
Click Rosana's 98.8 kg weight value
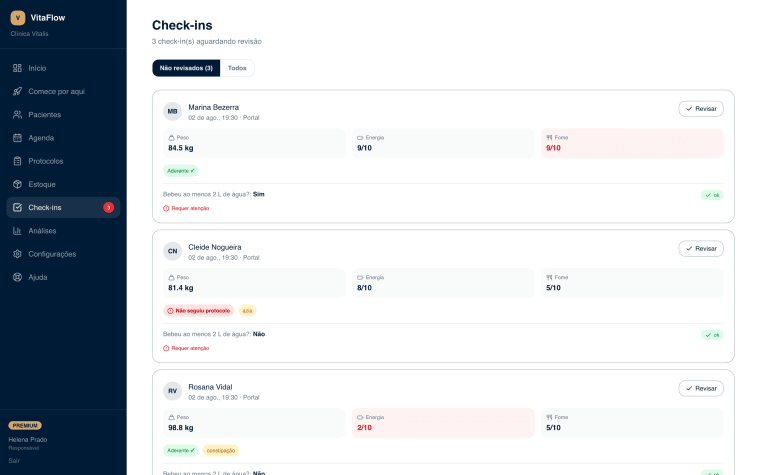[181, 428]
